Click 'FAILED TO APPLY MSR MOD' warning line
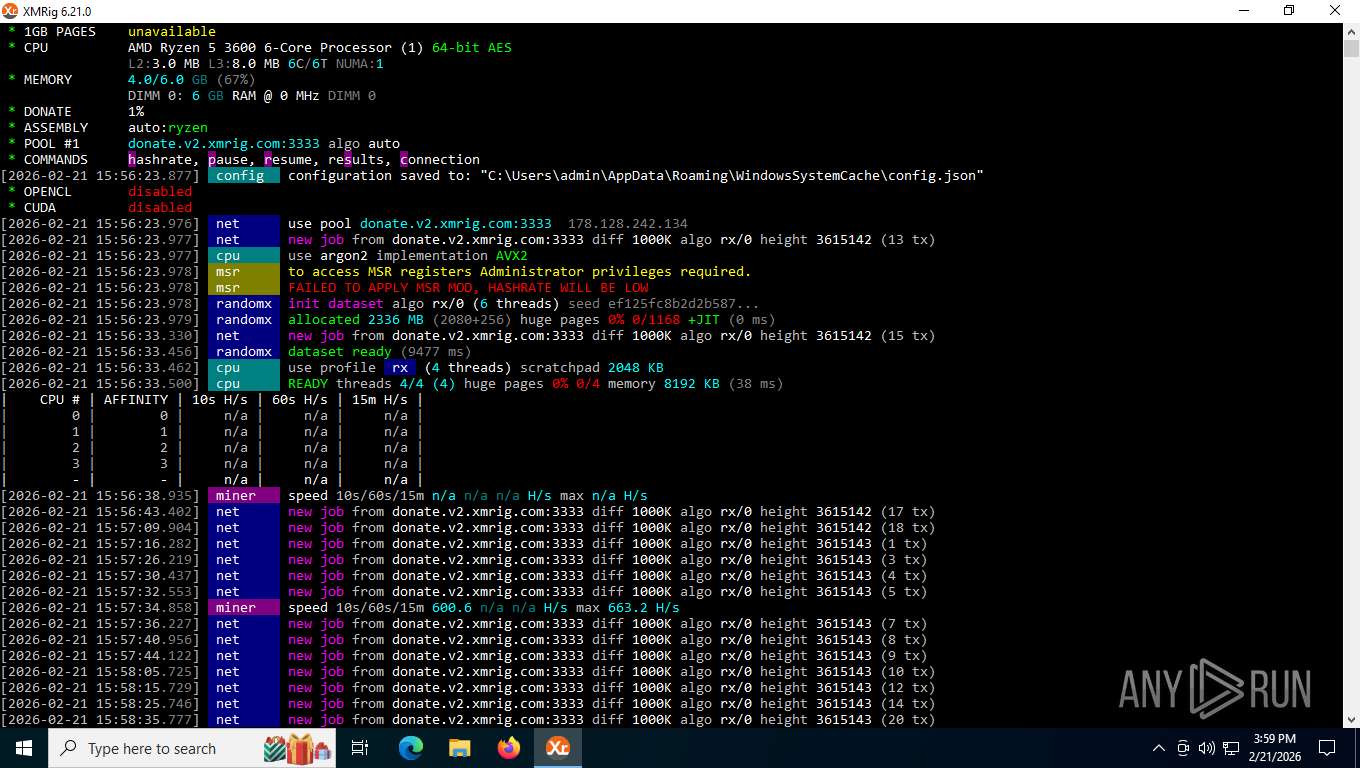Viewport: 1360px width, 768px height. (x=468, y=287)
